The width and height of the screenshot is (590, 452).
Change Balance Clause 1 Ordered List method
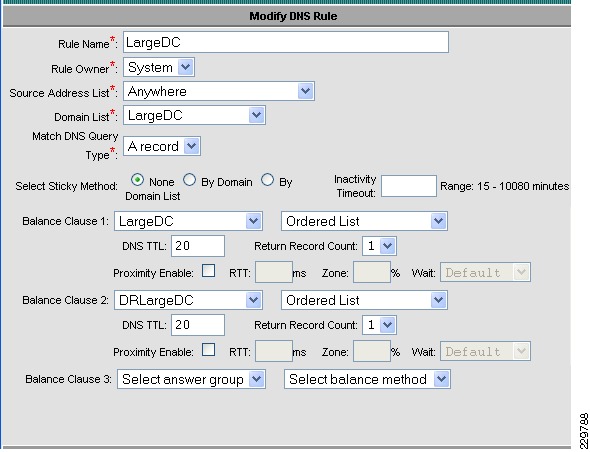tap(364, 221)
